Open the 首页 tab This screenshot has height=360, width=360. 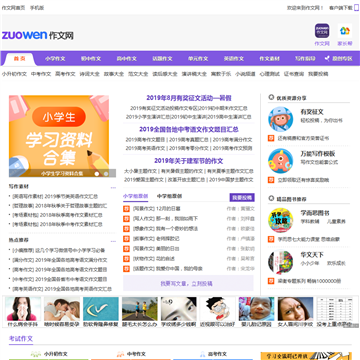[19, 59]
